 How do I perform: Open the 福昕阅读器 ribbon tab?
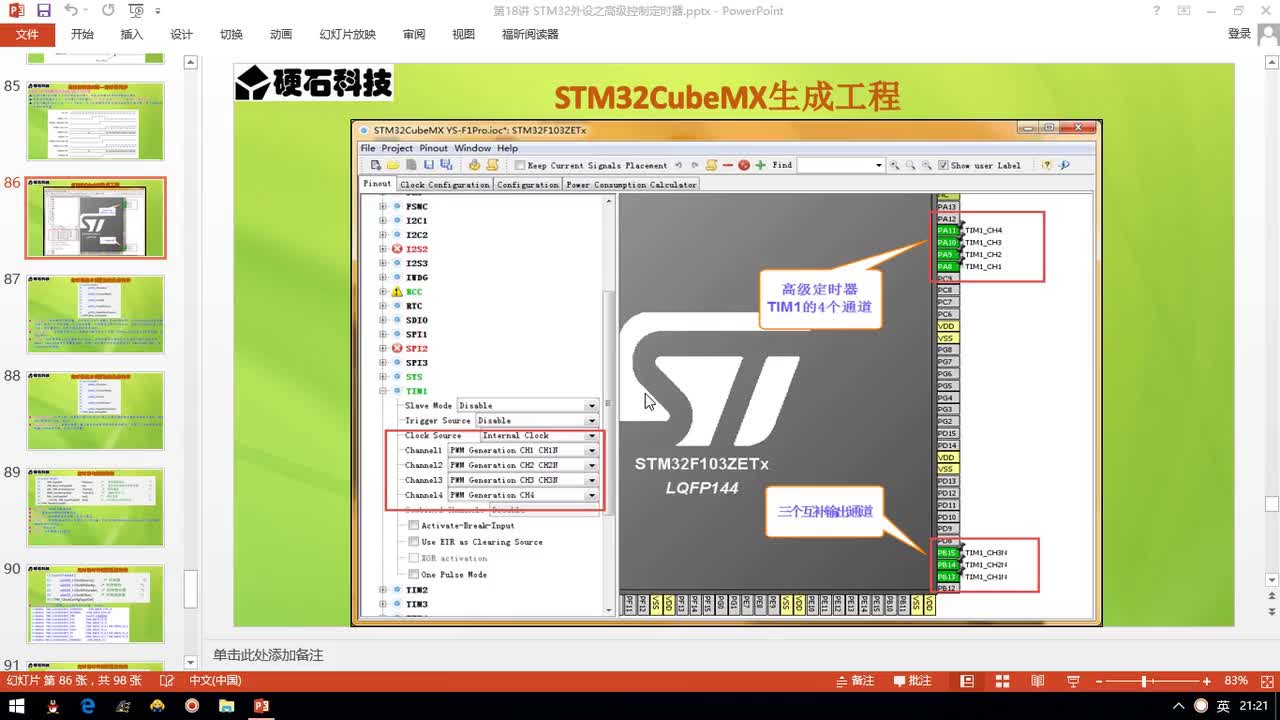[530, 34]
